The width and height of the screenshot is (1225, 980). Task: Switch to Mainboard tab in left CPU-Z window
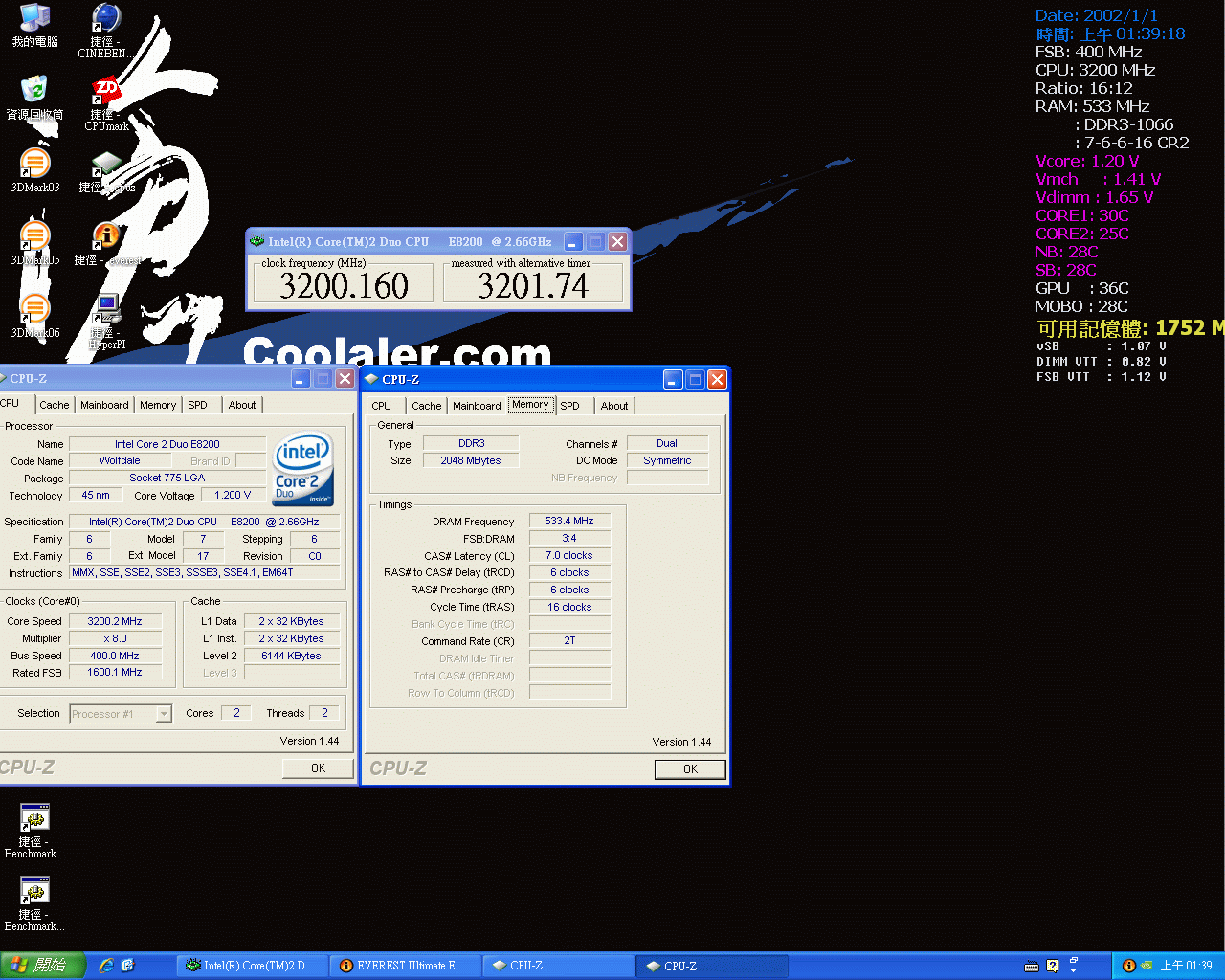104,405
